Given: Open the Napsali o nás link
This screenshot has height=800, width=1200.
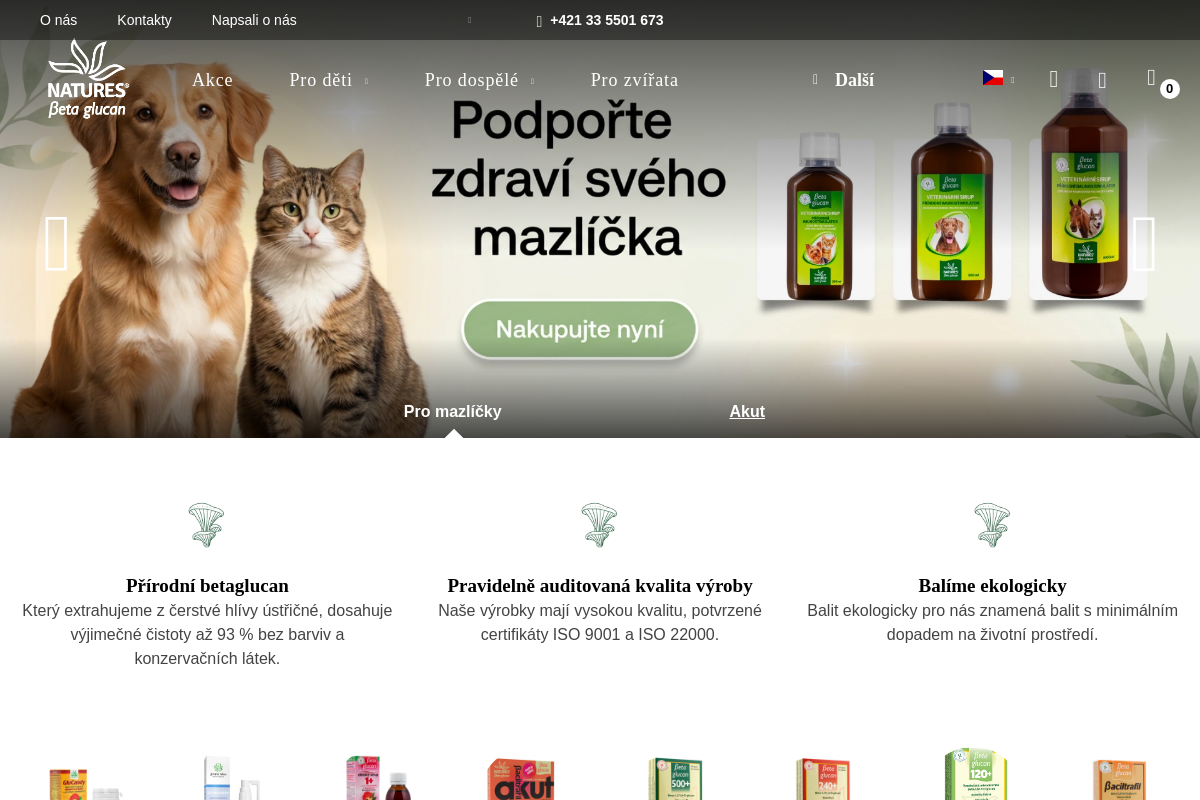Looking at the screenshot, I should [x=254, y=20].
